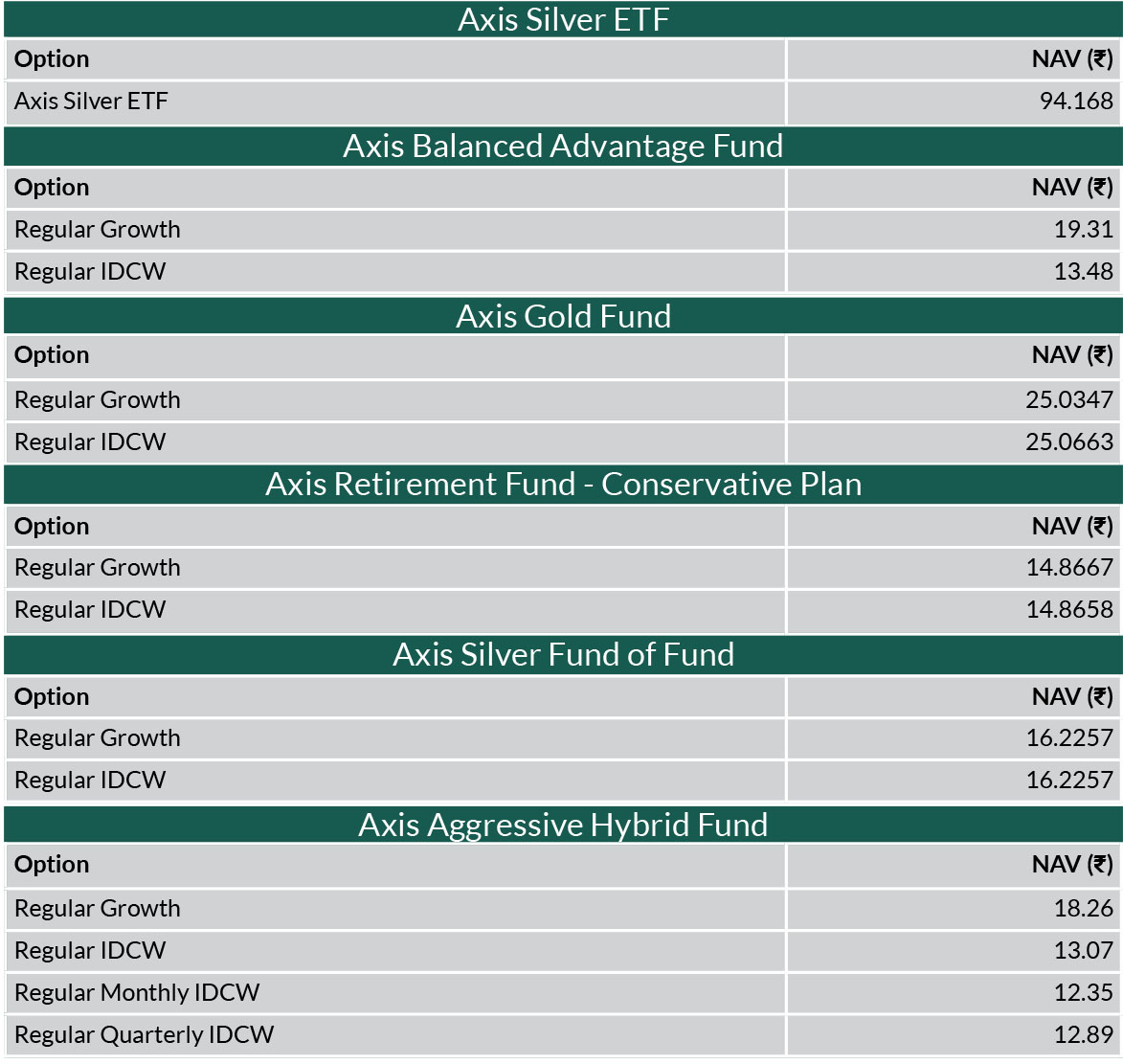Select Regular IDCW NAV 16.2257 in Silver Fund of Fund

pos(1069,781)
